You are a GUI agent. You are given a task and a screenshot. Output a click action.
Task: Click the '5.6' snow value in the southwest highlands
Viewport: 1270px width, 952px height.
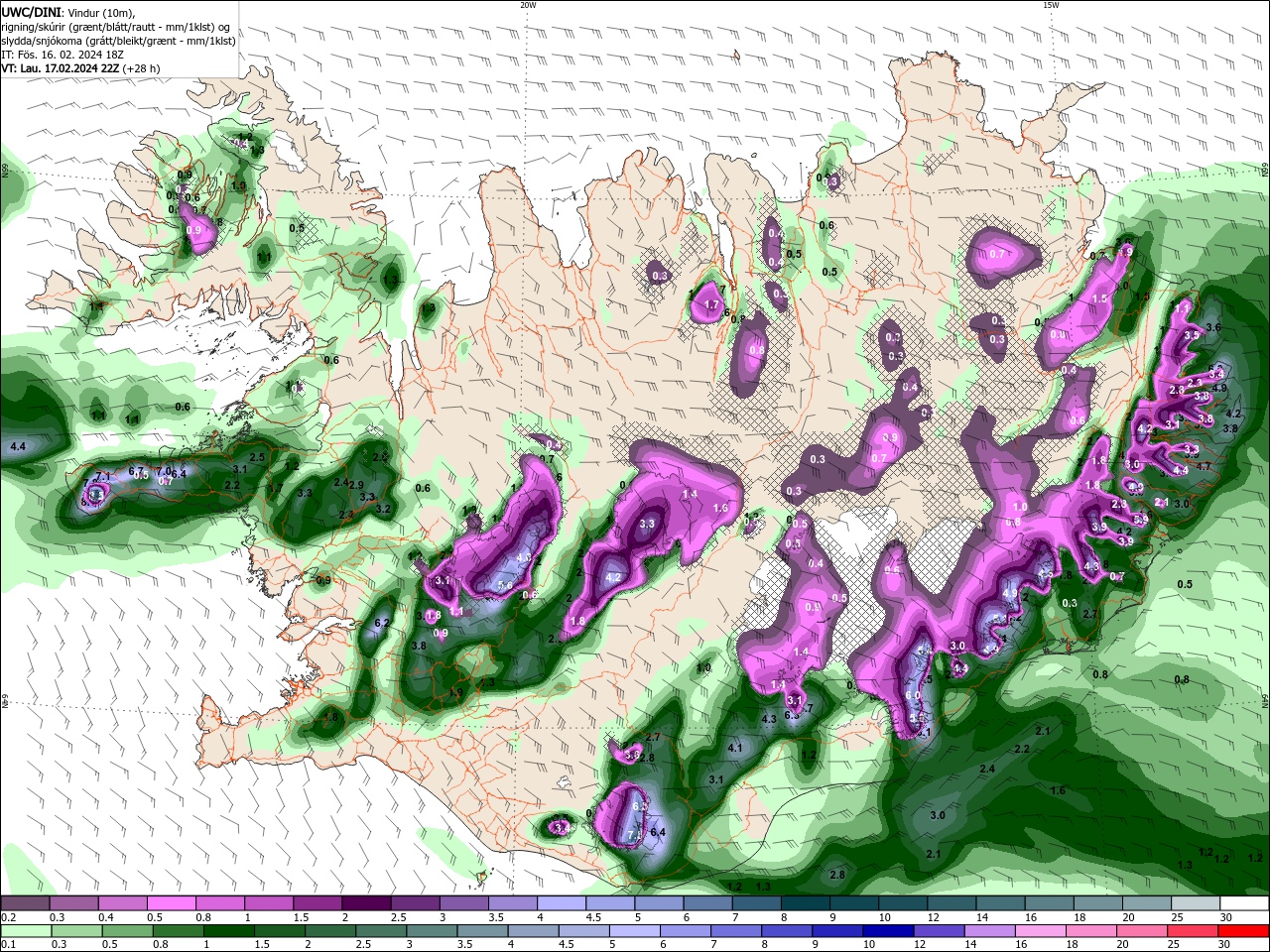pyautogui.click(x=505, y=587)
